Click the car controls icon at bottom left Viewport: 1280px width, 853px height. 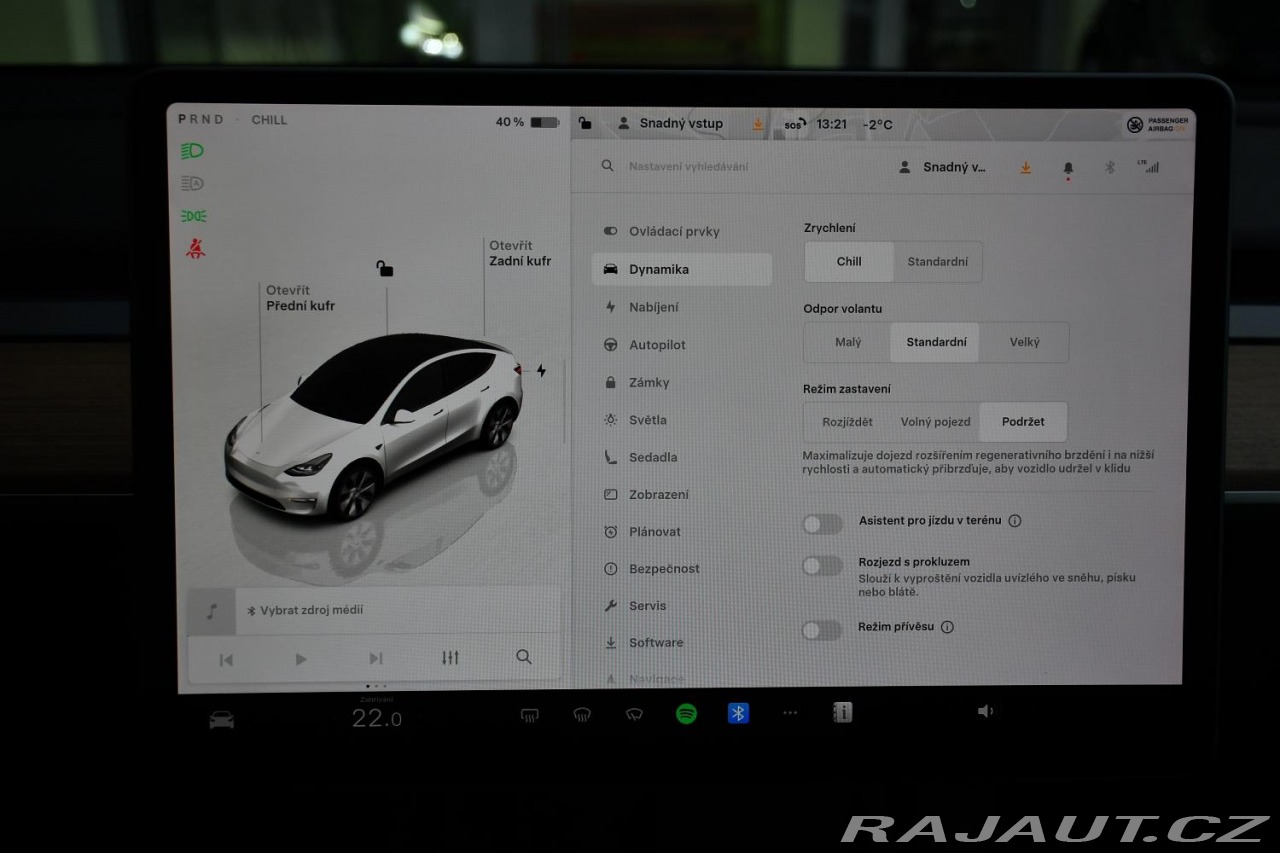click(221, 720)
